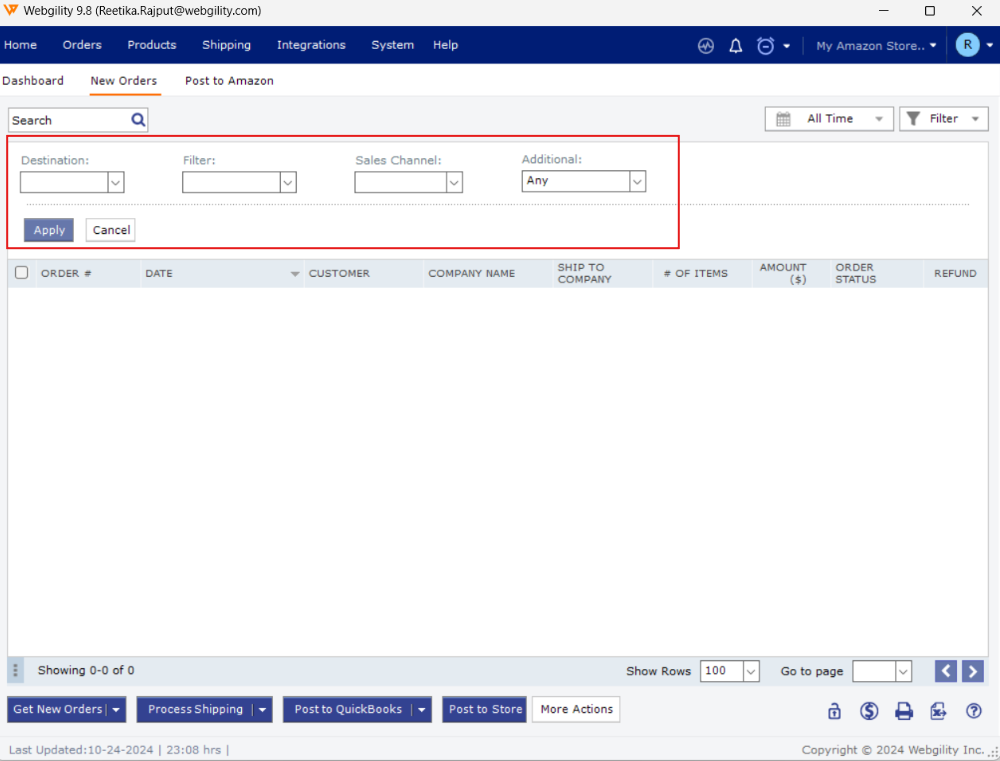Screen dimensions: 1000x761
Task: Go to next page with right arrow
Action: tap(973, 671)
